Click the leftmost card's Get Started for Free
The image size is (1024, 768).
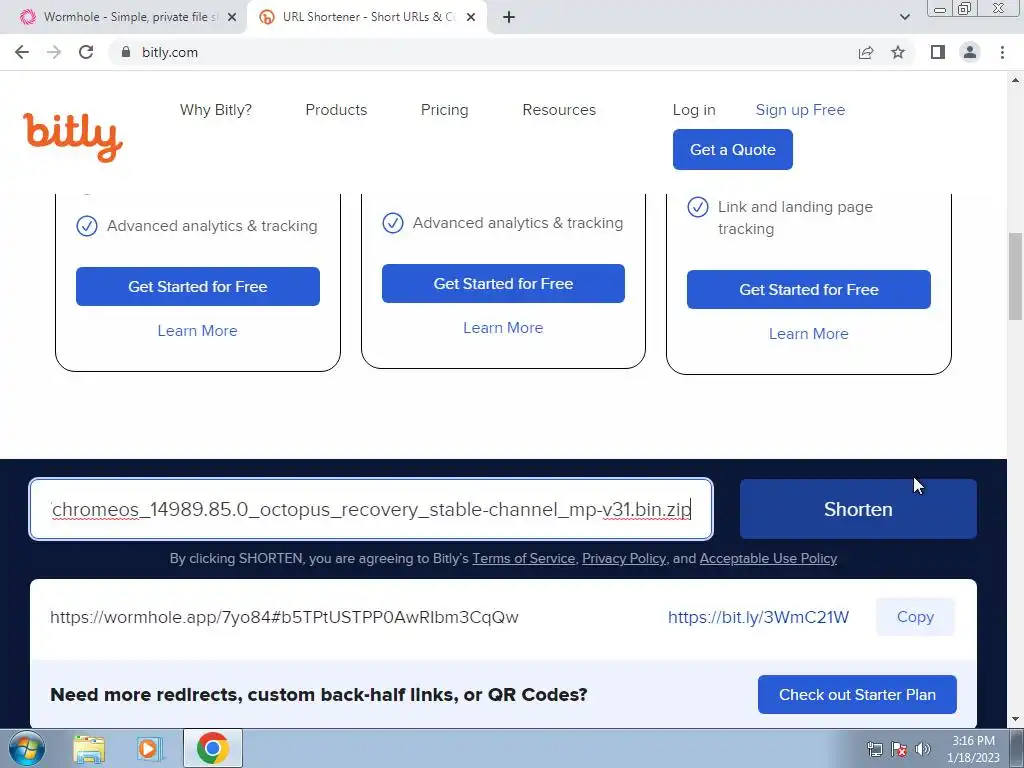coord(198,286)
